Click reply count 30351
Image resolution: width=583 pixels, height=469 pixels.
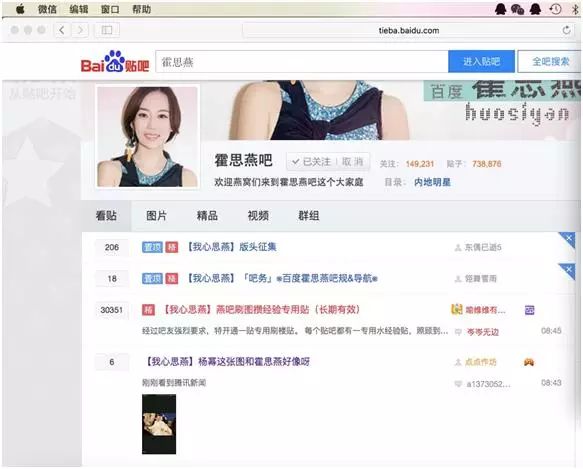(x=112, y=309)
